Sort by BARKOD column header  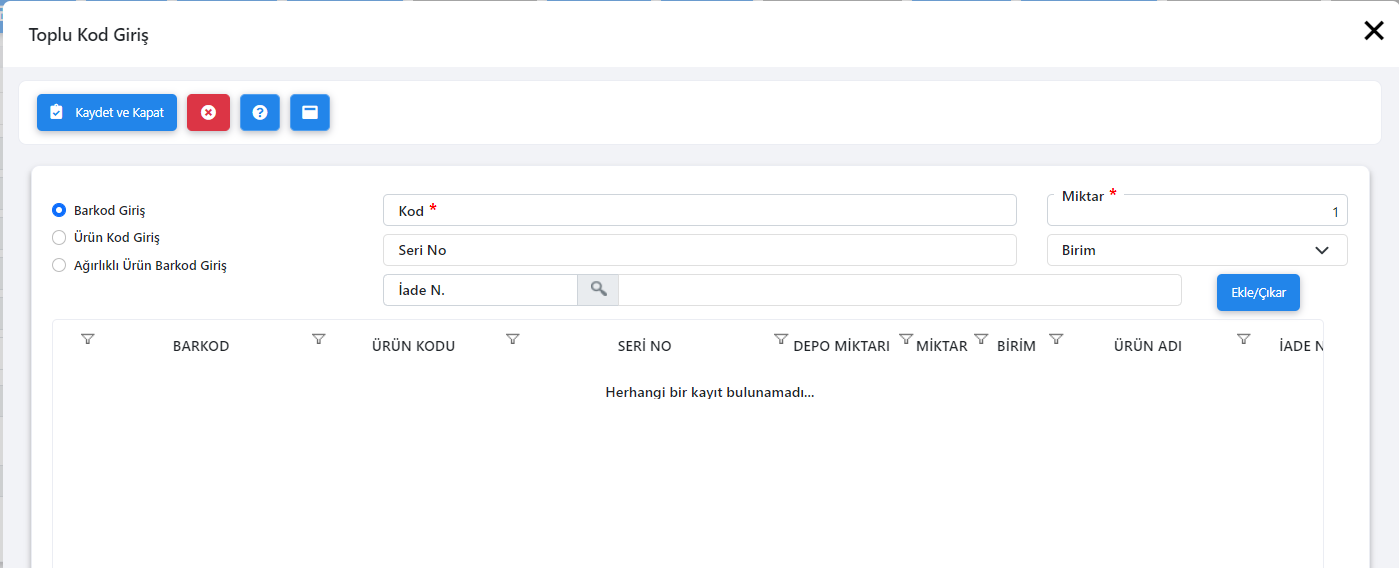201,346
